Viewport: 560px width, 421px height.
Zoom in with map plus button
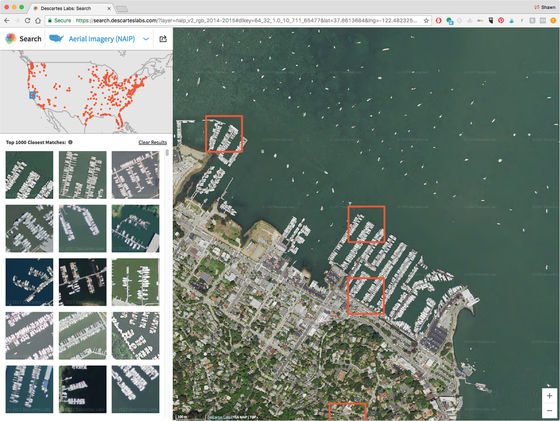pos(549,396)
